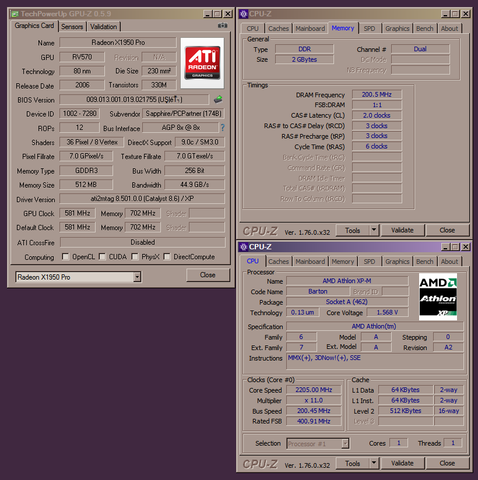478x480 pixels.
Task: Click the upper CPU-Z title bar icon
Action: [243, 14]
